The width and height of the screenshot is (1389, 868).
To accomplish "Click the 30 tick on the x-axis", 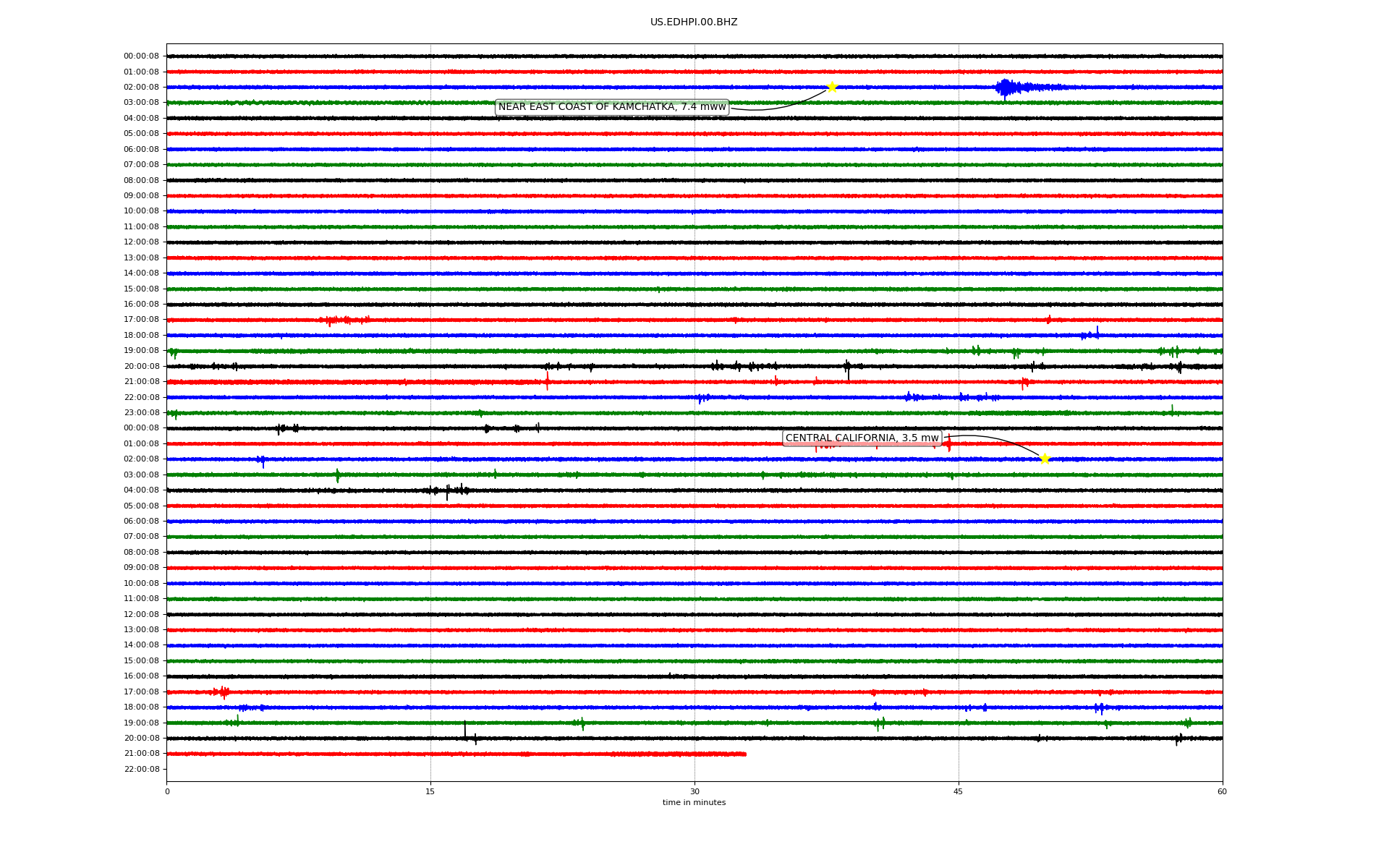I will click(x=694, y=791).
